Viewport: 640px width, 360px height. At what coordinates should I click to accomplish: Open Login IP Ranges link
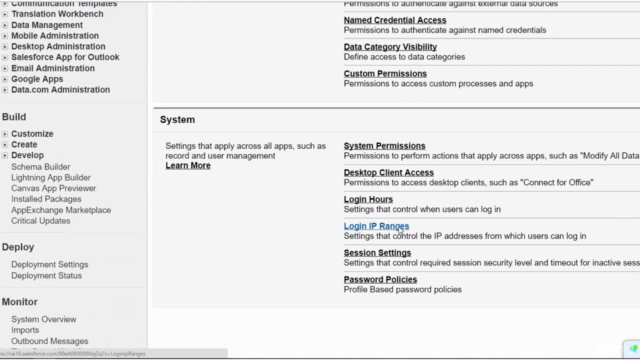376,226
